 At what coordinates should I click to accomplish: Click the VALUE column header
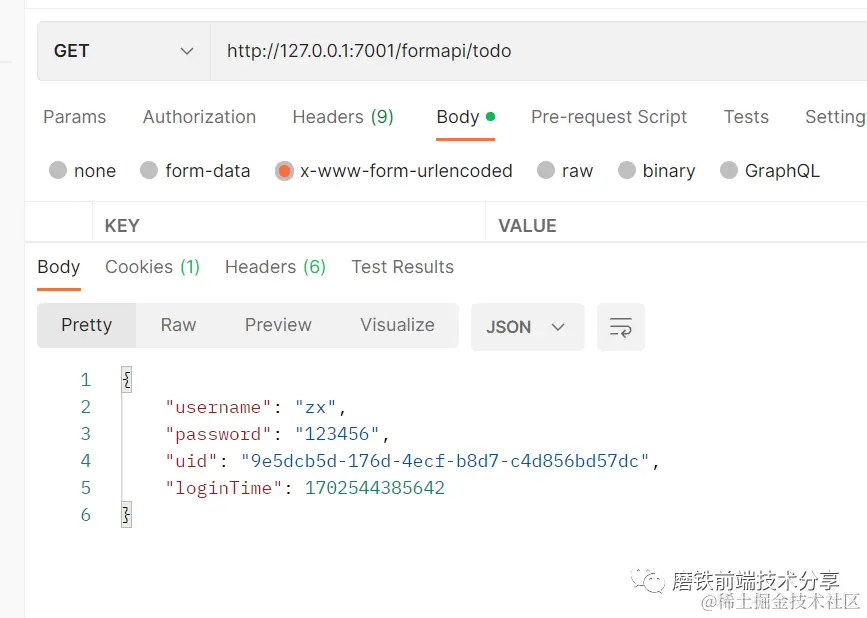tap(527, 226)
